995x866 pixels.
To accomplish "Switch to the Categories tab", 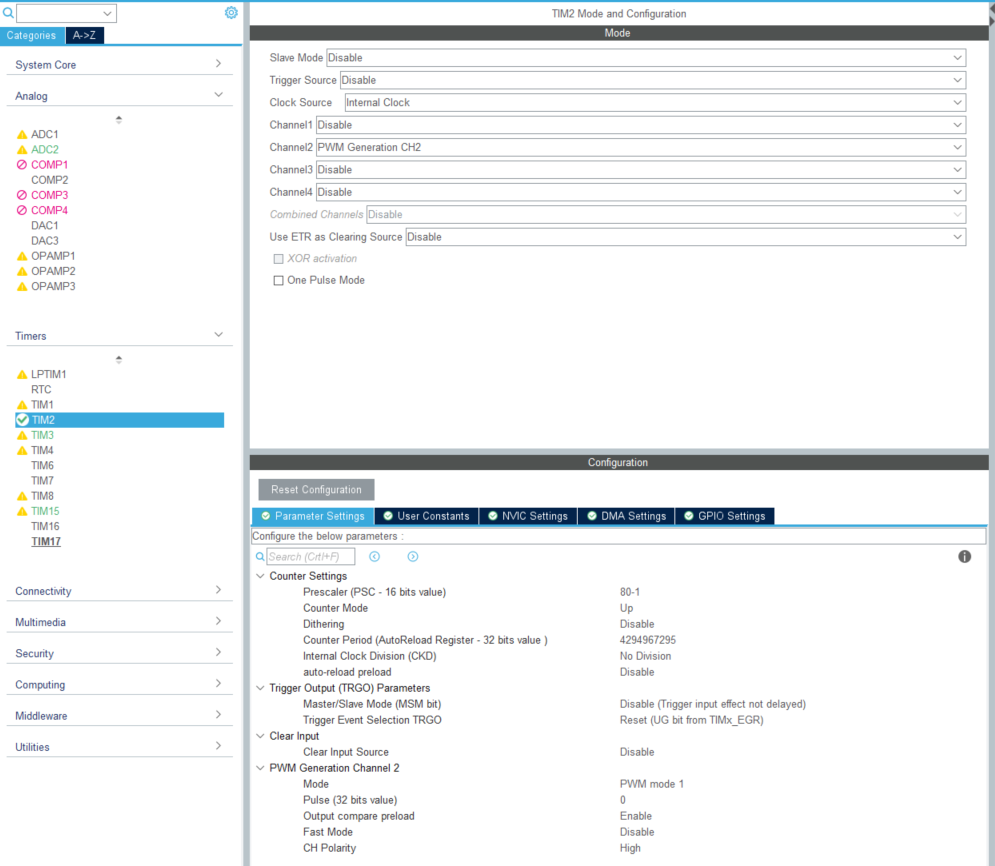I will tap(32, 36).
